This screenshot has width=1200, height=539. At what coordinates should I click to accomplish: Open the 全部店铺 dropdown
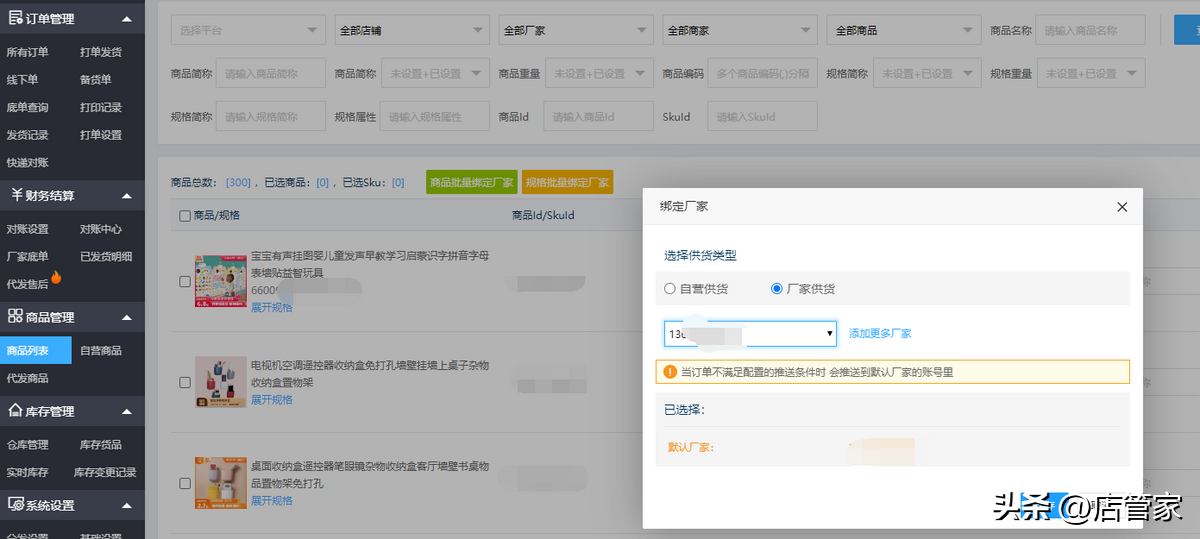(412, 31)
